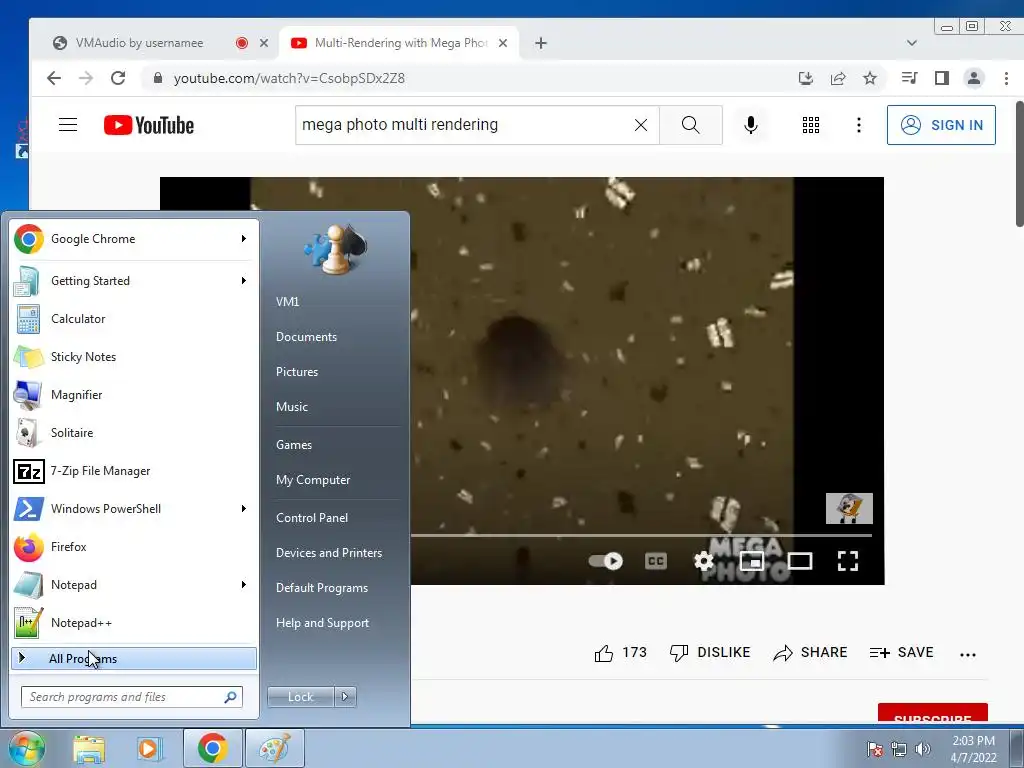Open Google Chrome from Start menu list

coord(133,239)
